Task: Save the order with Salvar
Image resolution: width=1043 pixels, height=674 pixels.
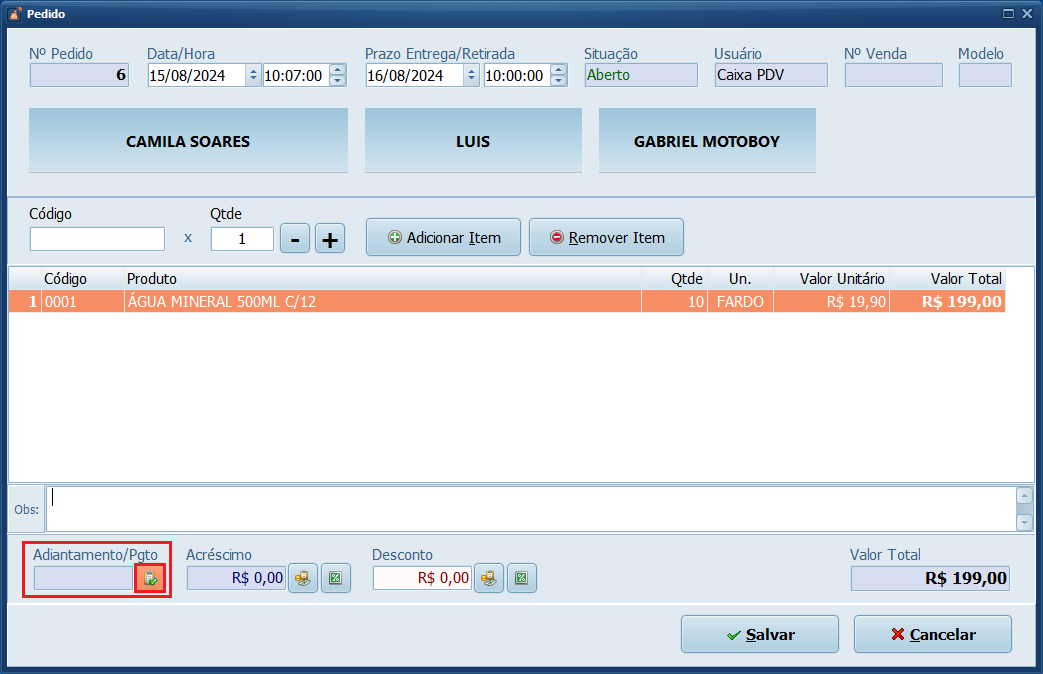Action: click(760, 634)
